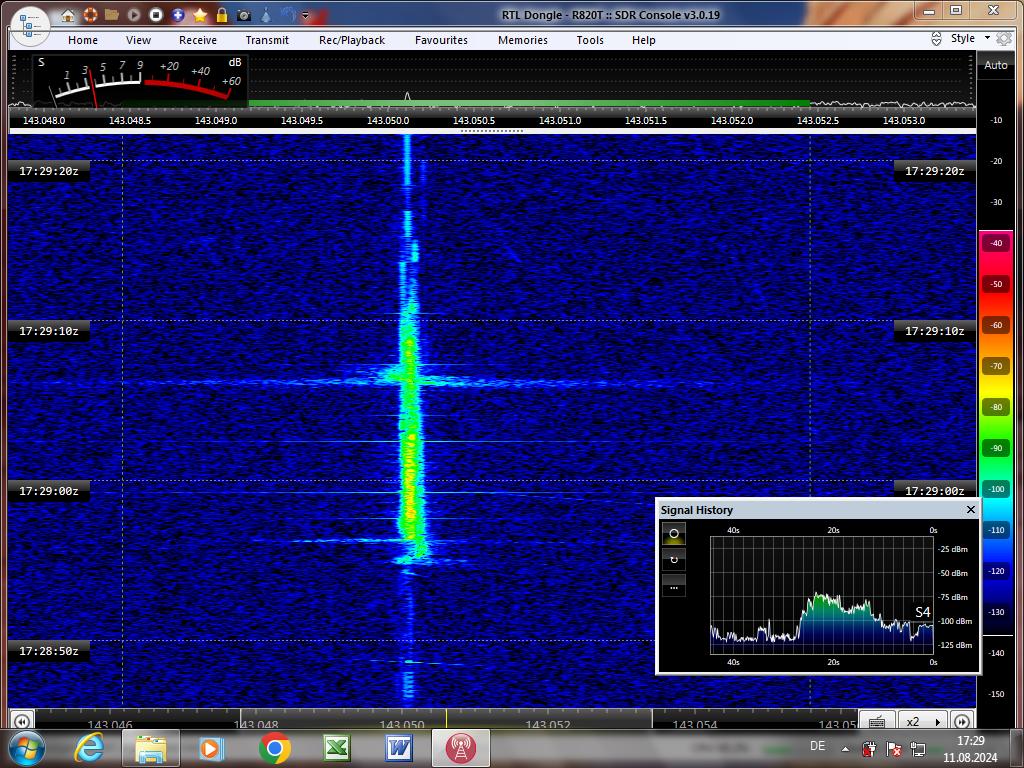This screenshot has height=768, width=1024.
Task: Click the power plug tray icon
Action: coord(869,749)
